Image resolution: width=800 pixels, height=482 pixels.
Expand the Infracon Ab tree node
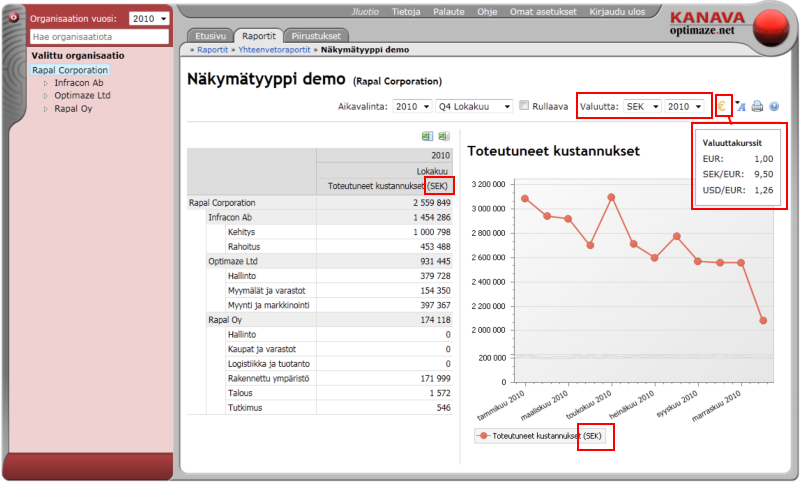click(45, 83)
